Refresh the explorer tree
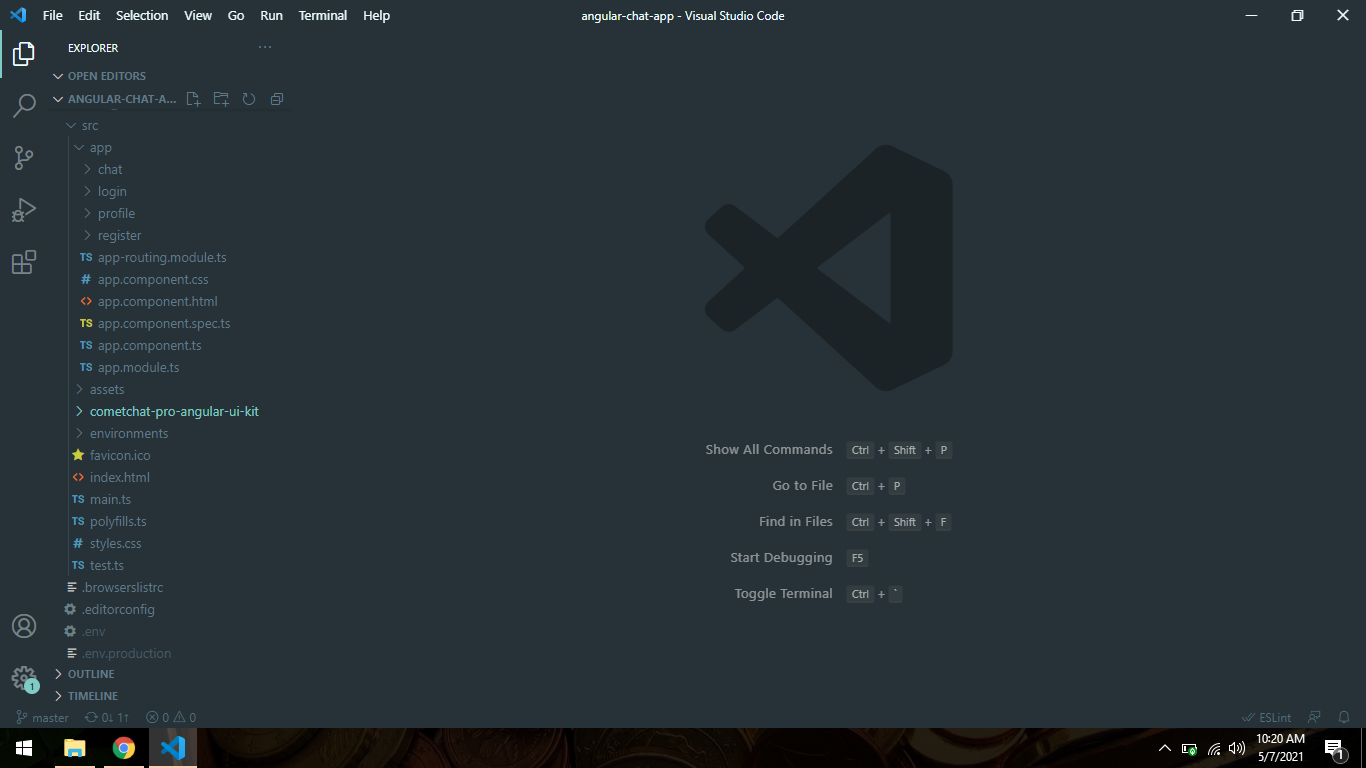Image resolution: width=1366 pixels, height=768 pixels. coord(249,99)
